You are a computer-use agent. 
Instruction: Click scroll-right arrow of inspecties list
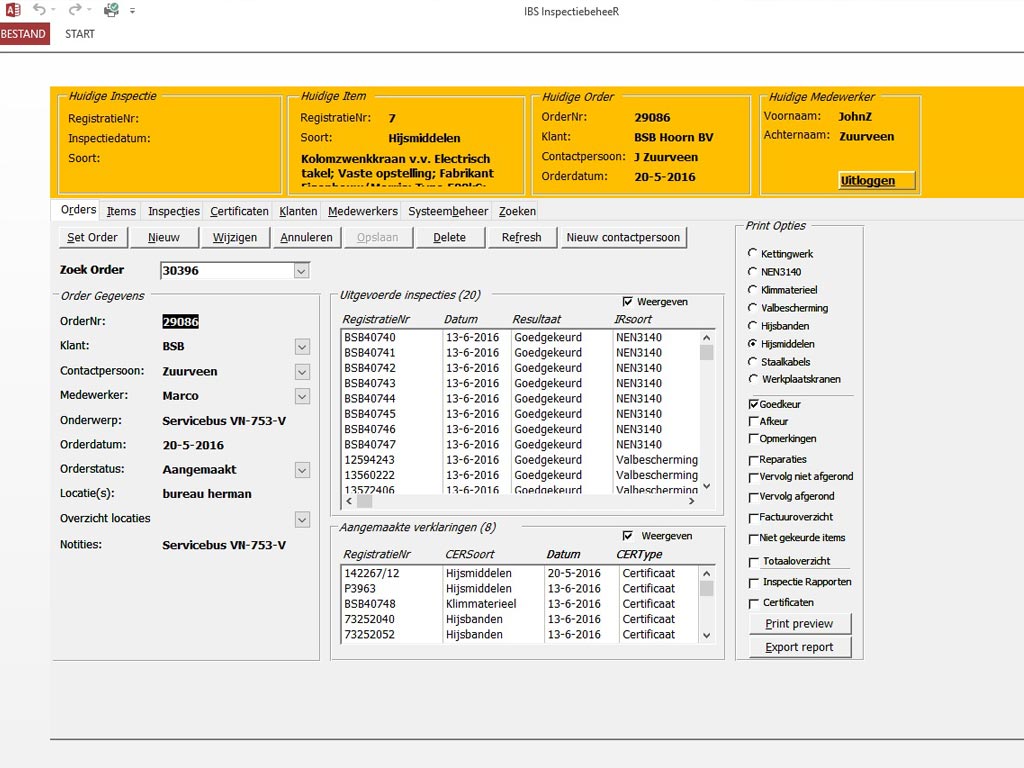coord(692,501)
